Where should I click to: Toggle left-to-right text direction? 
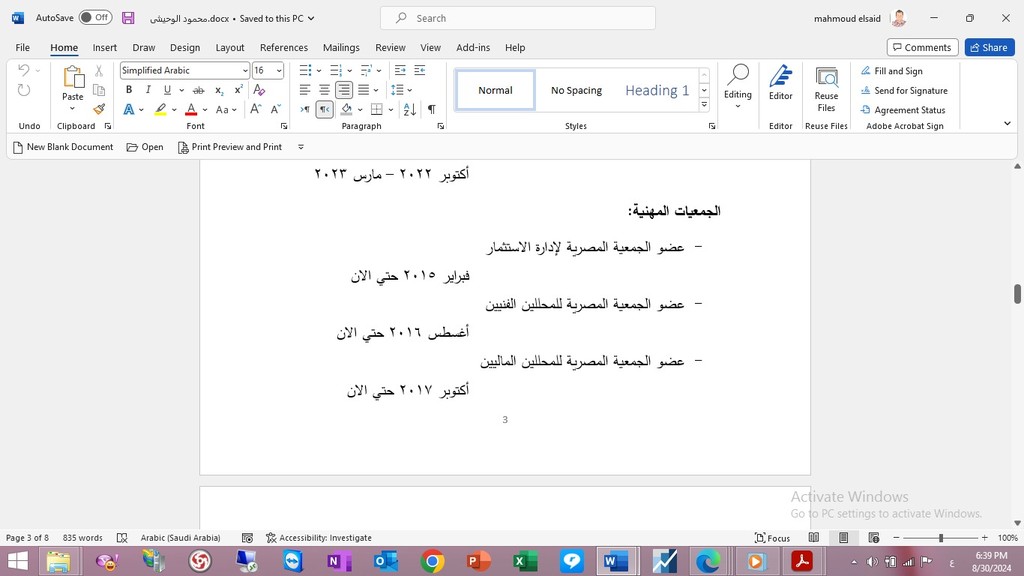pos(305,109)
